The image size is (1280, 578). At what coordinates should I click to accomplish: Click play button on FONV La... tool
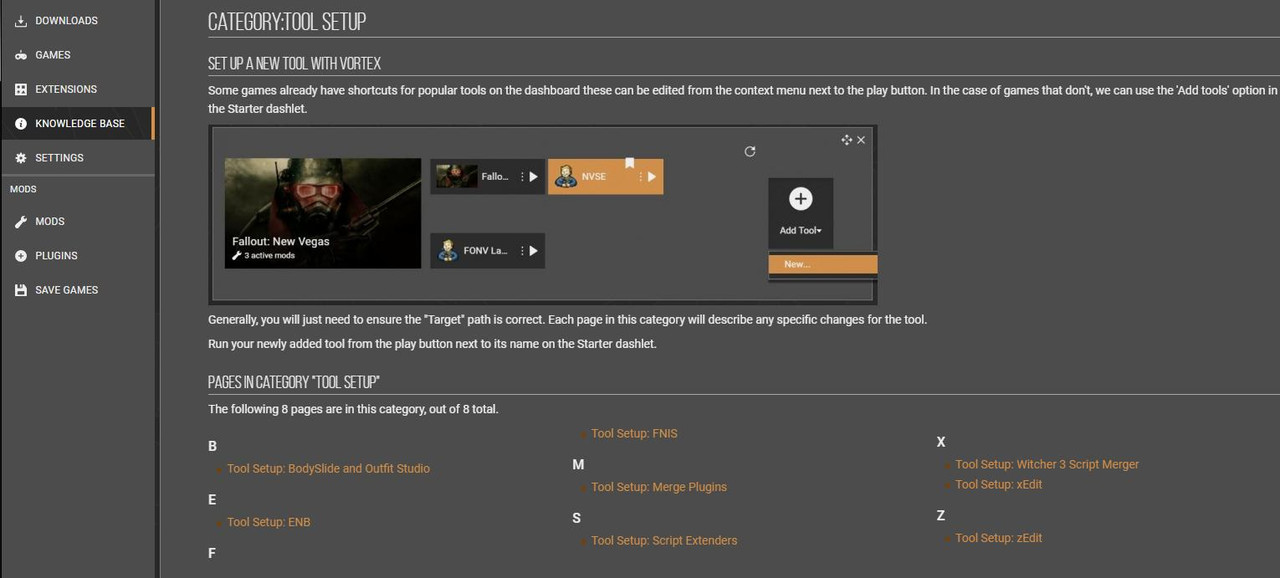coord(533,250)
